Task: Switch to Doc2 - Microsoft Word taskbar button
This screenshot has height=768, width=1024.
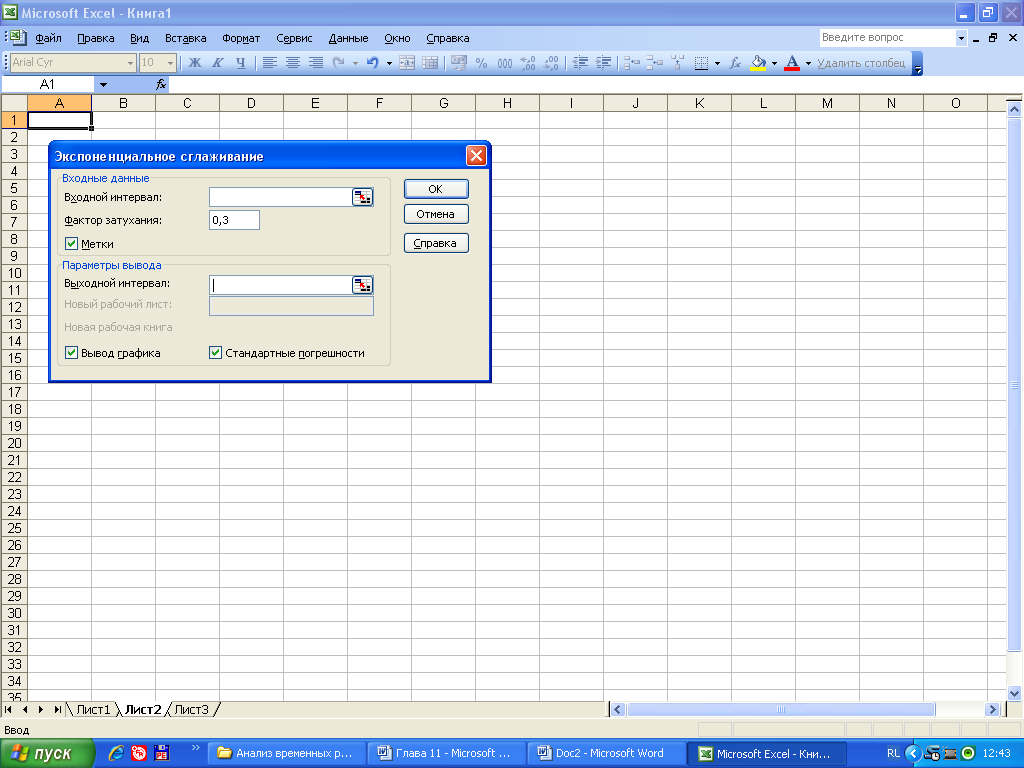Action: pyautogui.click(x=605, y=753)
